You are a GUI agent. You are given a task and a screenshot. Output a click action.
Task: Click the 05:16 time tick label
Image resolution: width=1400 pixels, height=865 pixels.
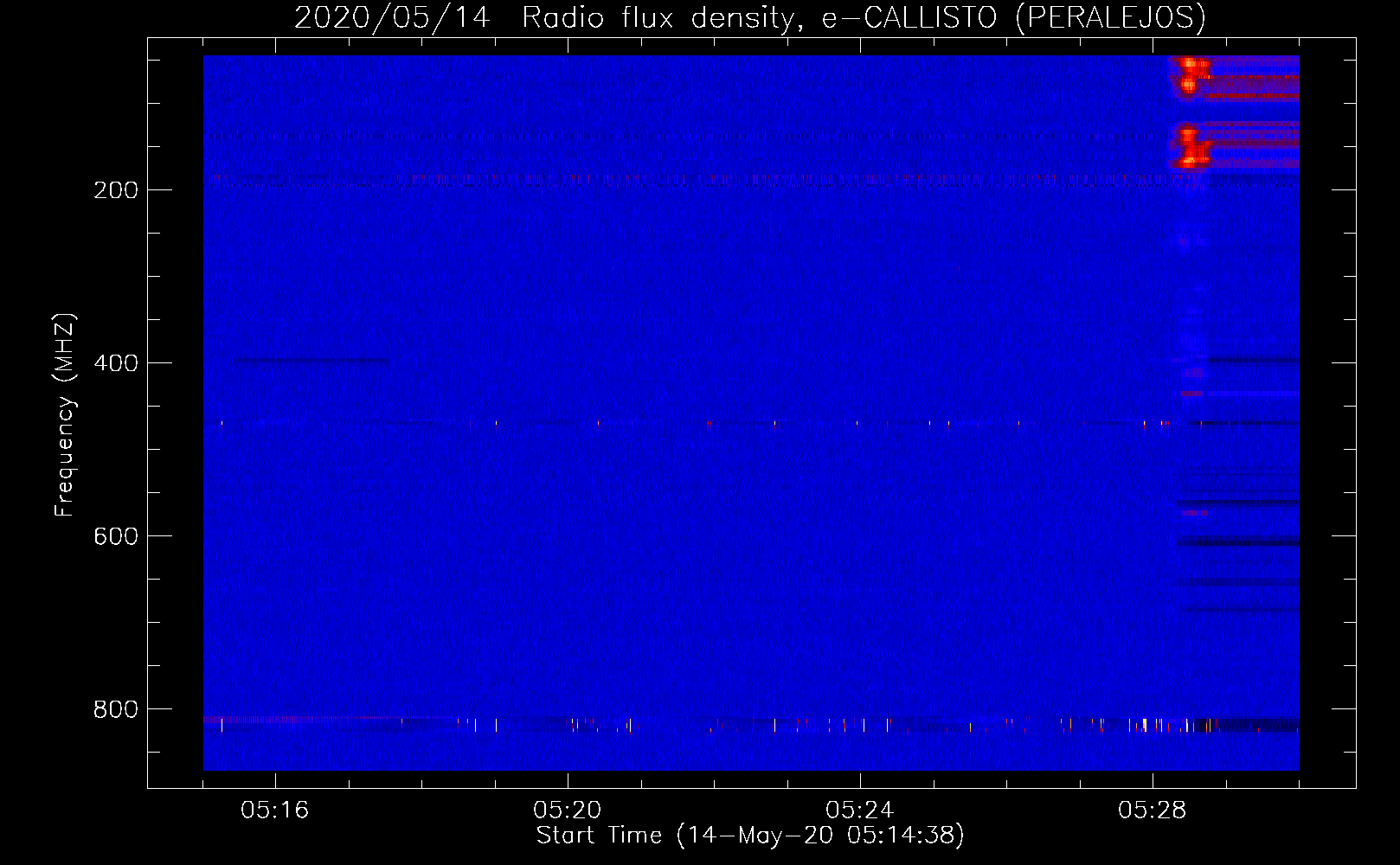(275, 811)
